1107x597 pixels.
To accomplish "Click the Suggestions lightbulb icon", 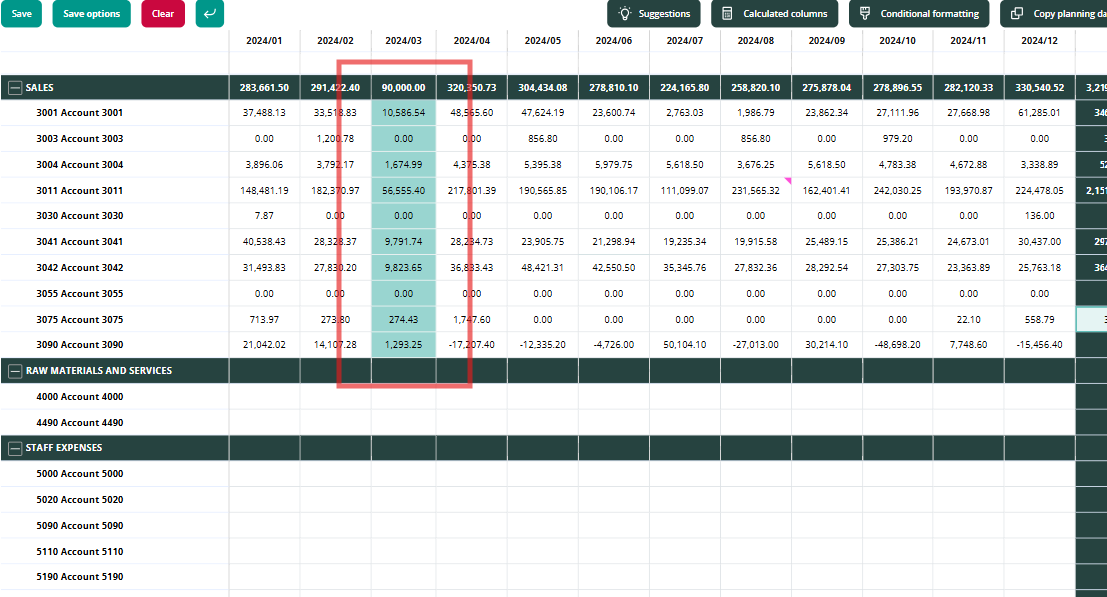I will 624,13.
